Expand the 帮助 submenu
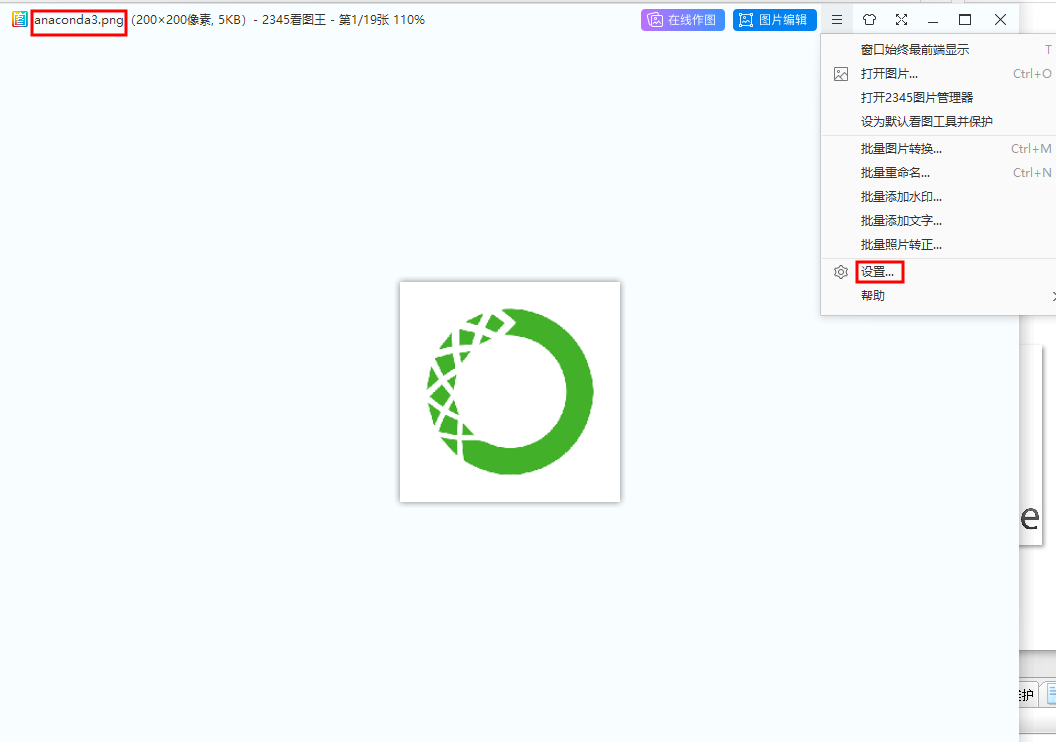The width and height of the screenshot is (1056, 742). click(x=938, y=296)
